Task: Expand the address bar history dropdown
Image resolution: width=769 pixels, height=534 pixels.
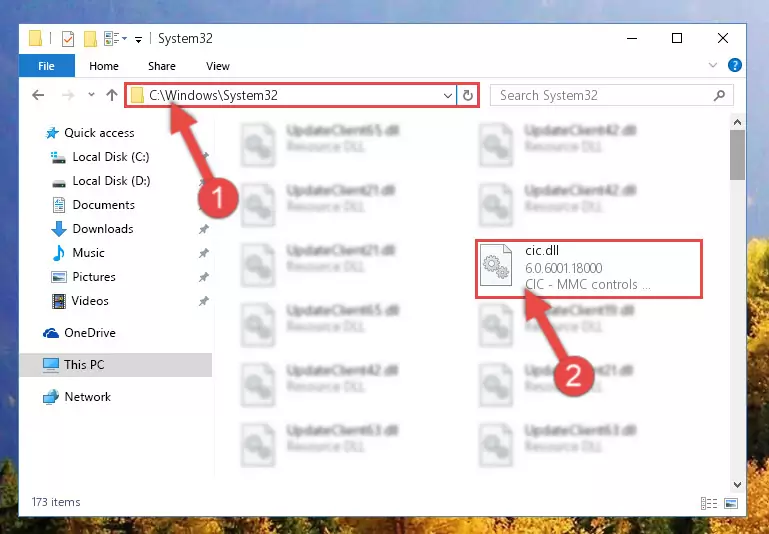Action: click(447, 96)
